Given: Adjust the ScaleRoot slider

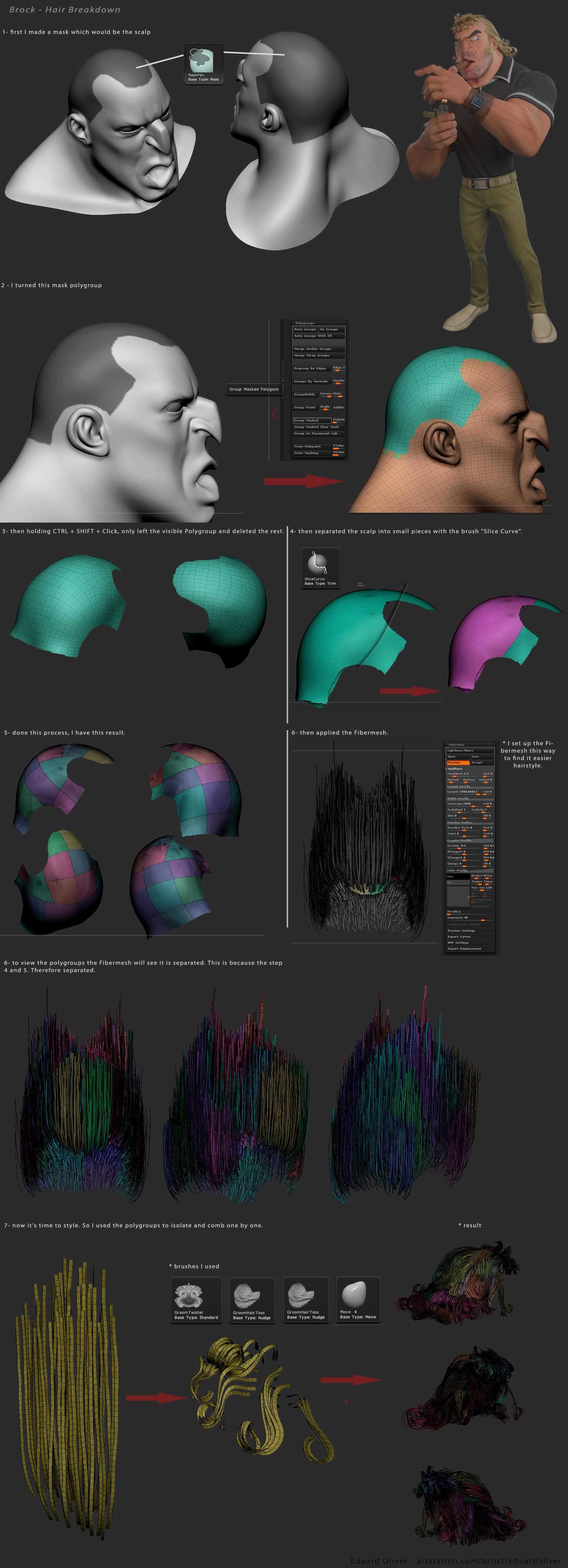Looking at the screenshot, I should point(458,811).
